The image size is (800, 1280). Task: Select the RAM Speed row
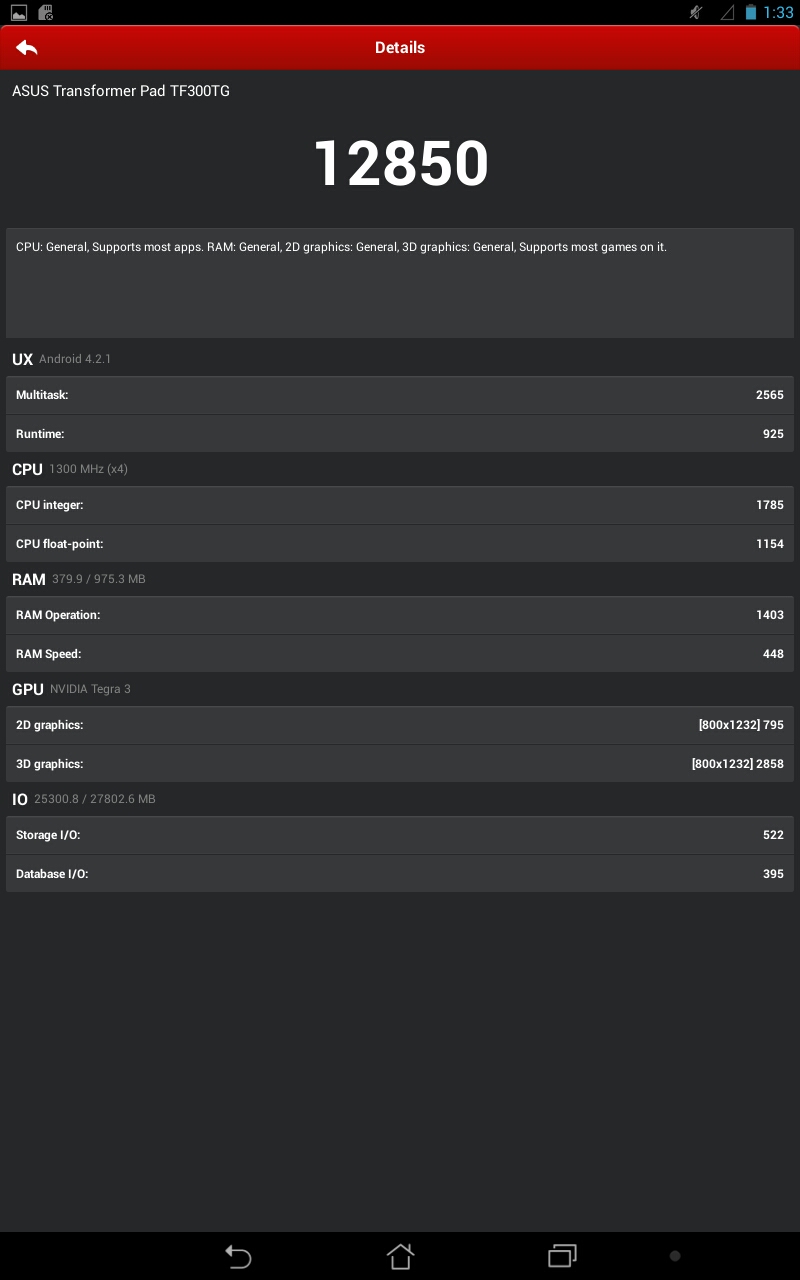click(x=400, y=654)
